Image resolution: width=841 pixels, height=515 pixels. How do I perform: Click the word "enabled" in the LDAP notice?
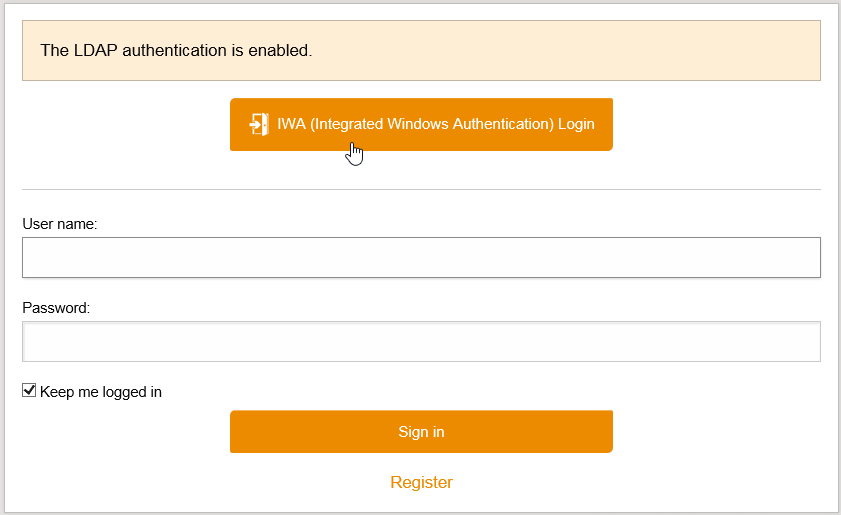coord(280,50)
